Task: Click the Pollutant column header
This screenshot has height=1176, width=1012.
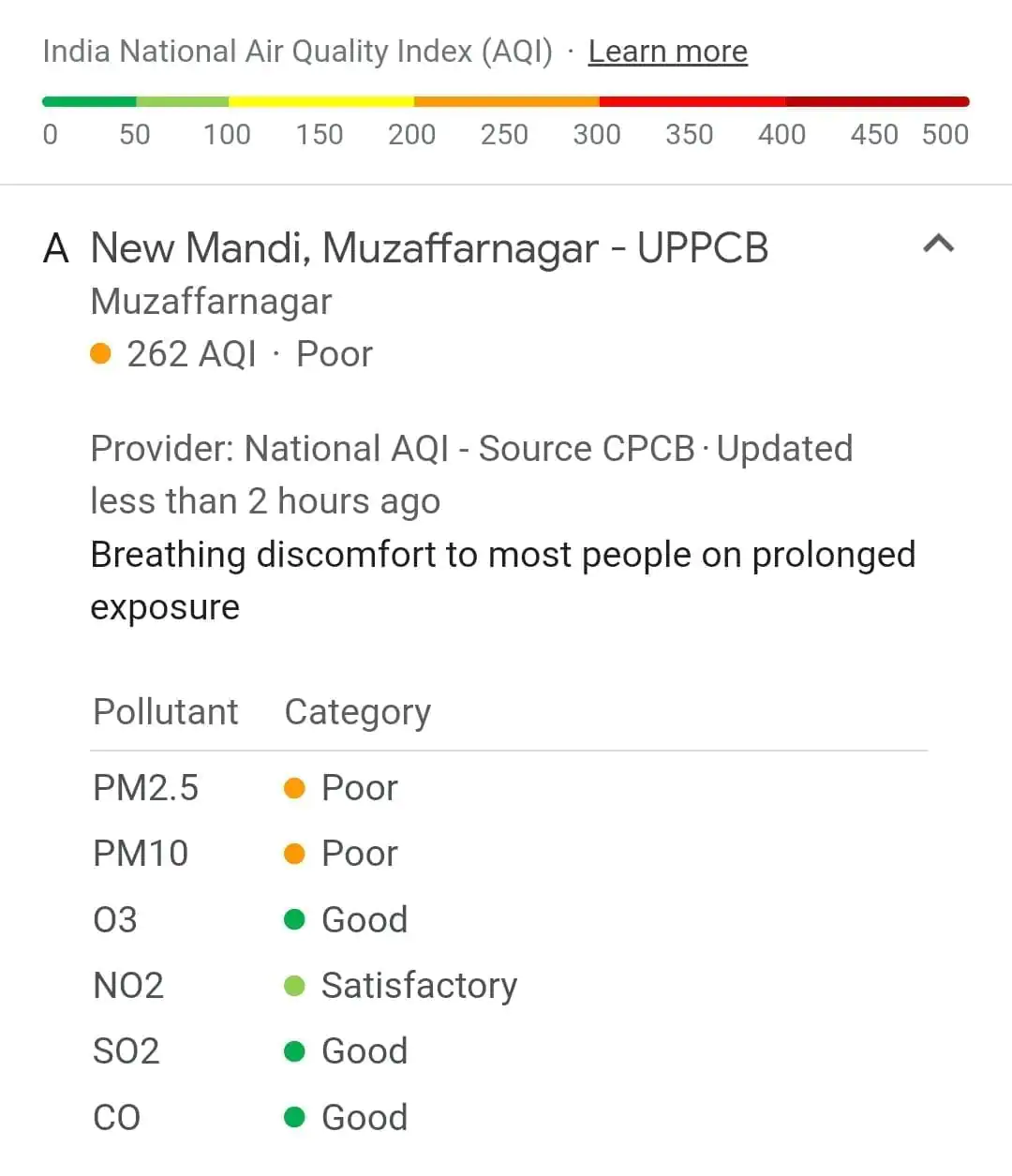Action: tap(166, 712)
